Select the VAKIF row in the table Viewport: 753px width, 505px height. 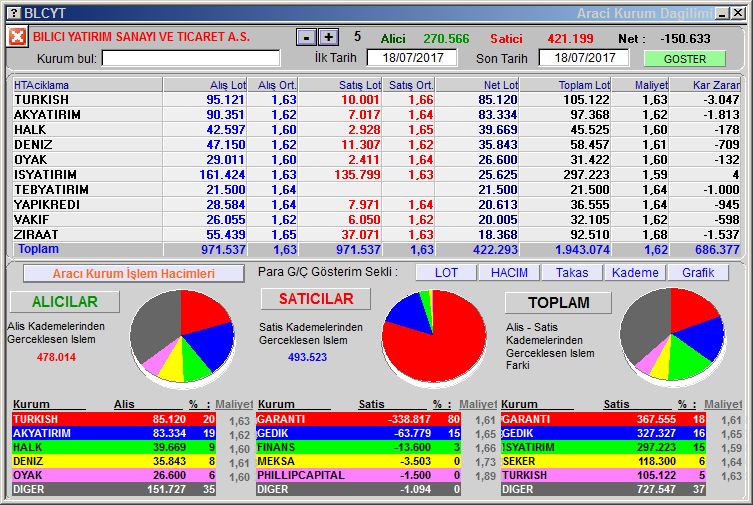pos(376,219)
